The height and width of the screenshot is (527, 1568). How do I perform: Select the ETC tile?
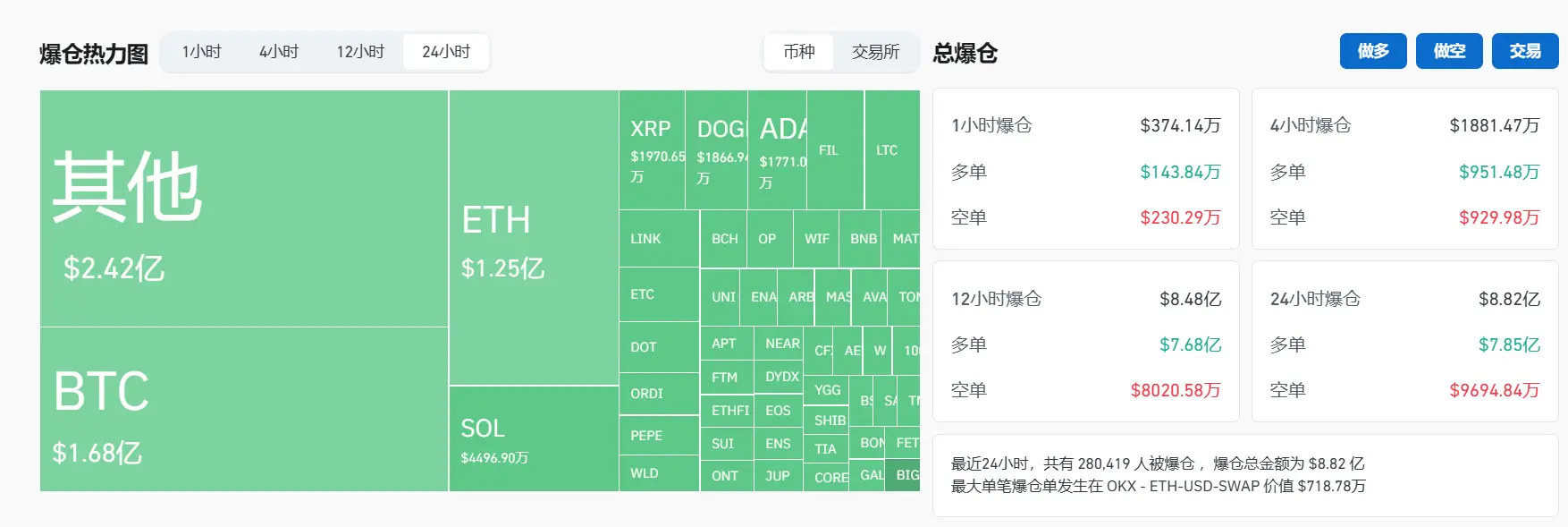(659, 294)
